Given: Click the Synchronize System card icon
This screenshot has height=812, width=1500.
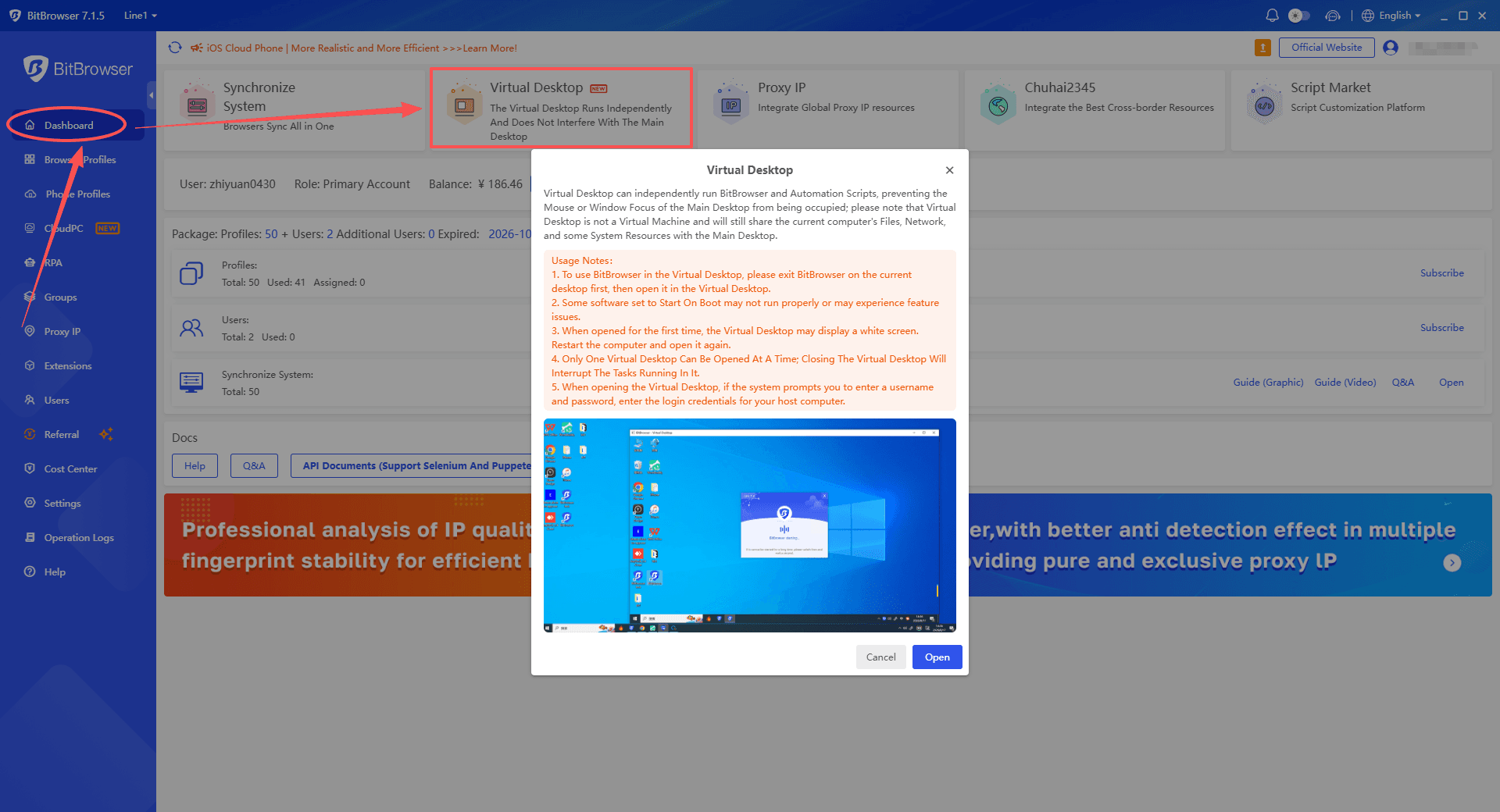Looking at the screenshot, I should point(197,104).
